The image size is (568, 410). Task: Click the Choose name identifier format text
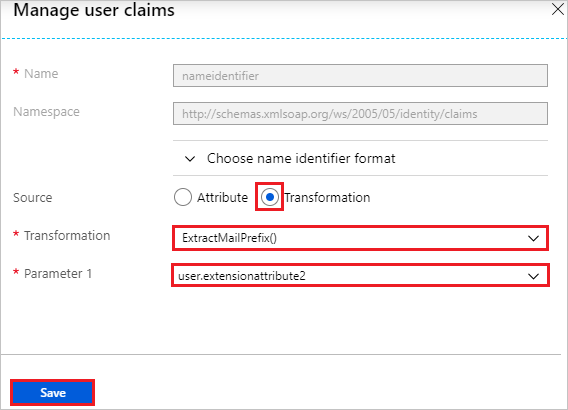pyautogui.click(x=301, y=158)
